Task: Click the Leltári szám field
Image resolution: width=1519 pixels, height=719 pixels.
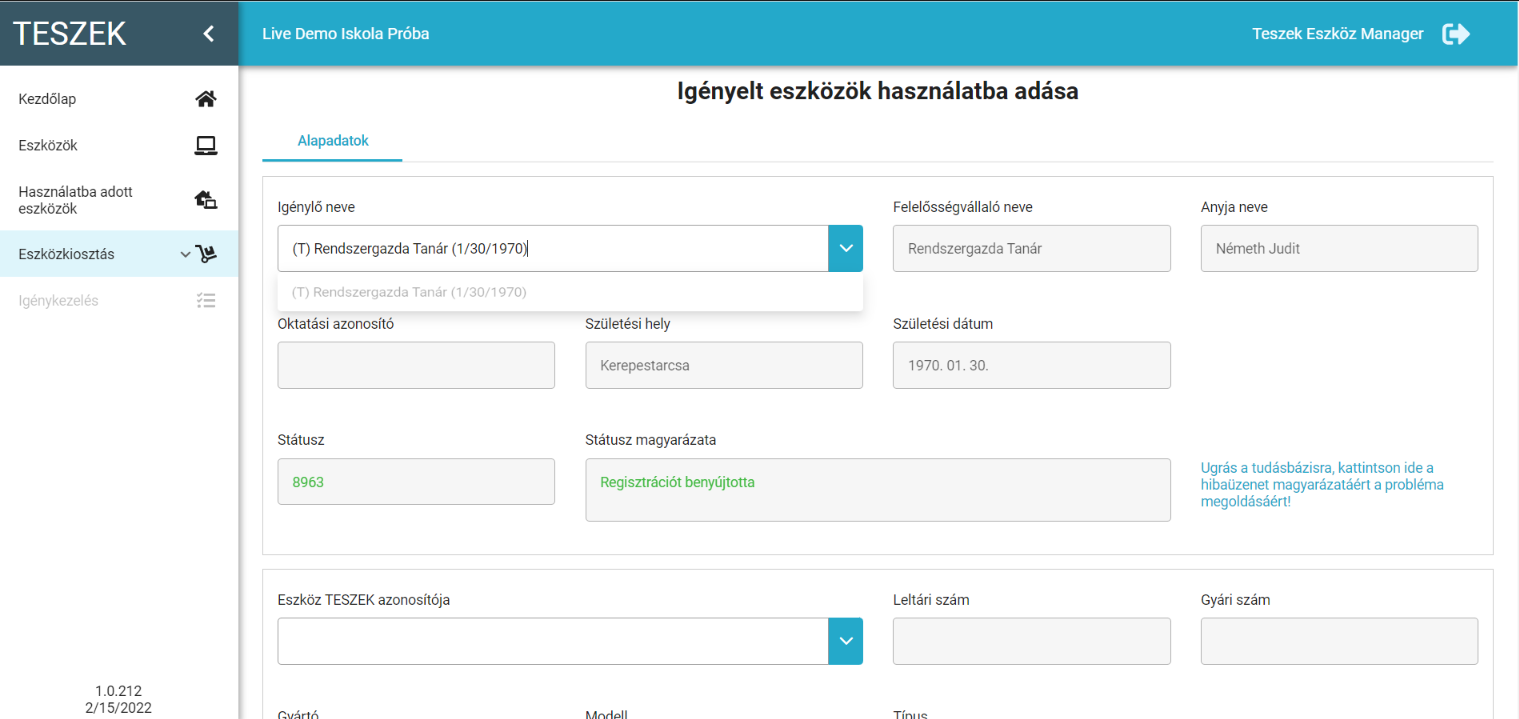Action: [x=1032, y=641]
